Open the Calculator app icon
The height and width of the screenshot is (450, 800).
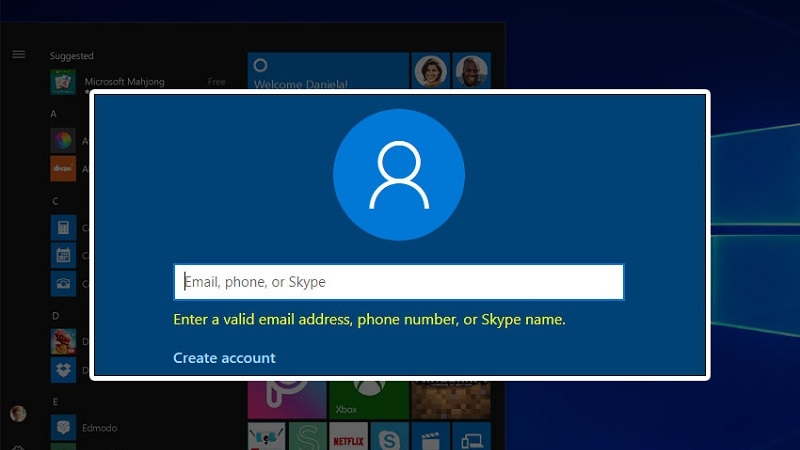tap(63, 227)
